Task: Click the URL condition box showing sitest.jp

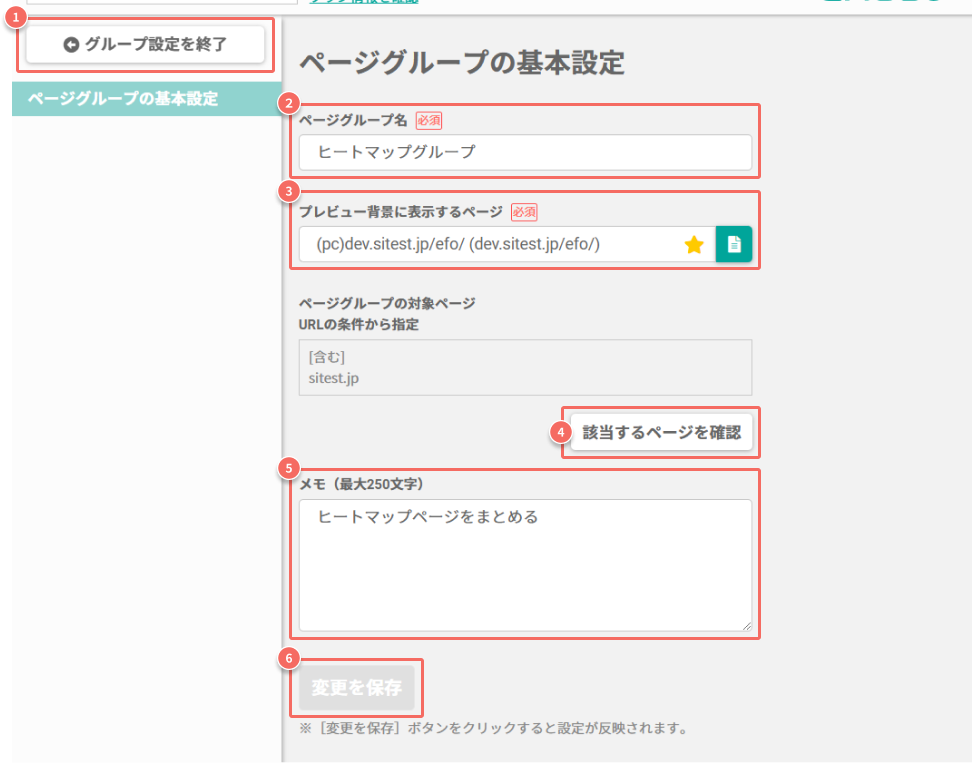Action: 525,367
